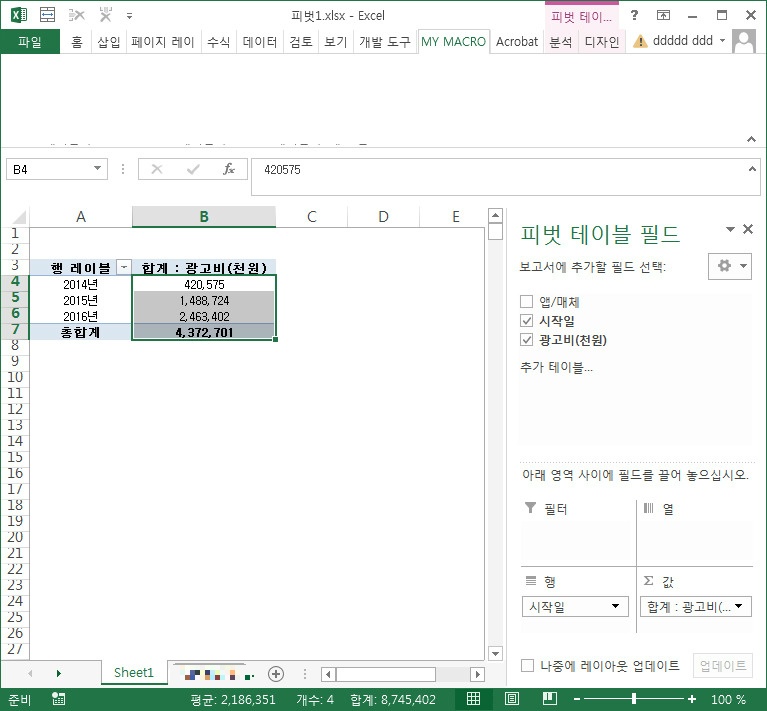Open the 개발 도구 tab

[385, 42]
